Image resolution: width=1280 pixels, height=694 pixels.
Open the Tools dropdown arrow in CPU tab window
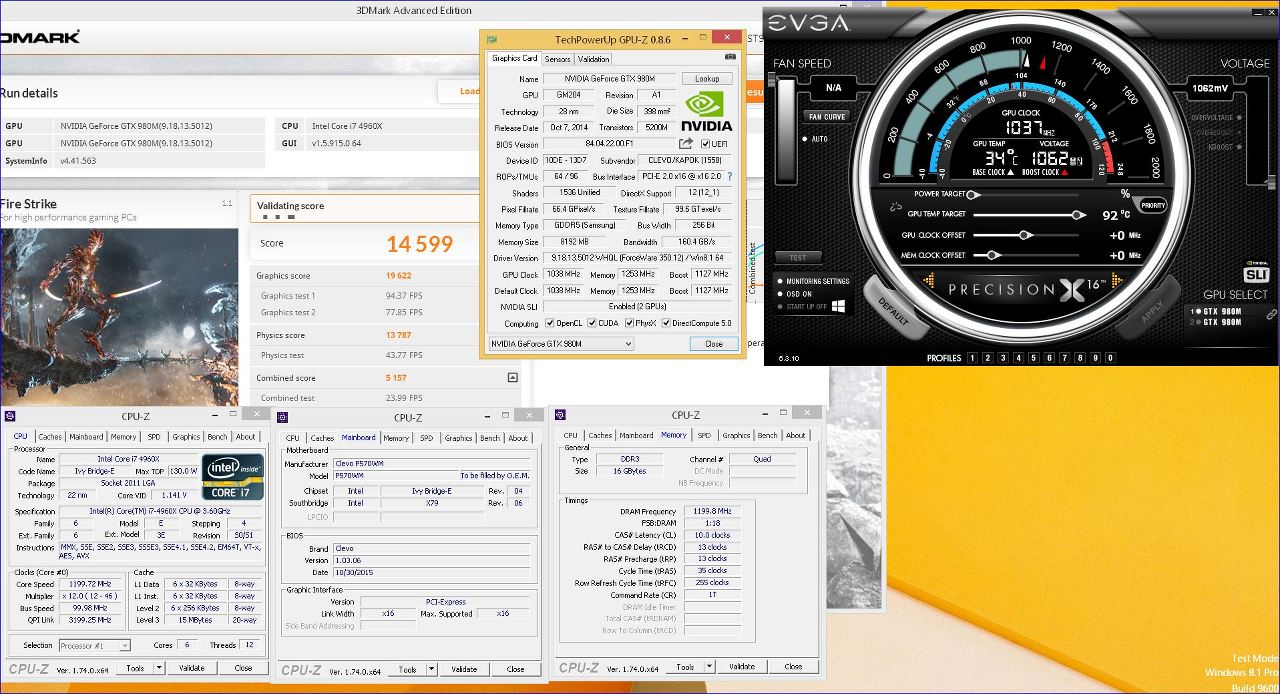(161, 668)
